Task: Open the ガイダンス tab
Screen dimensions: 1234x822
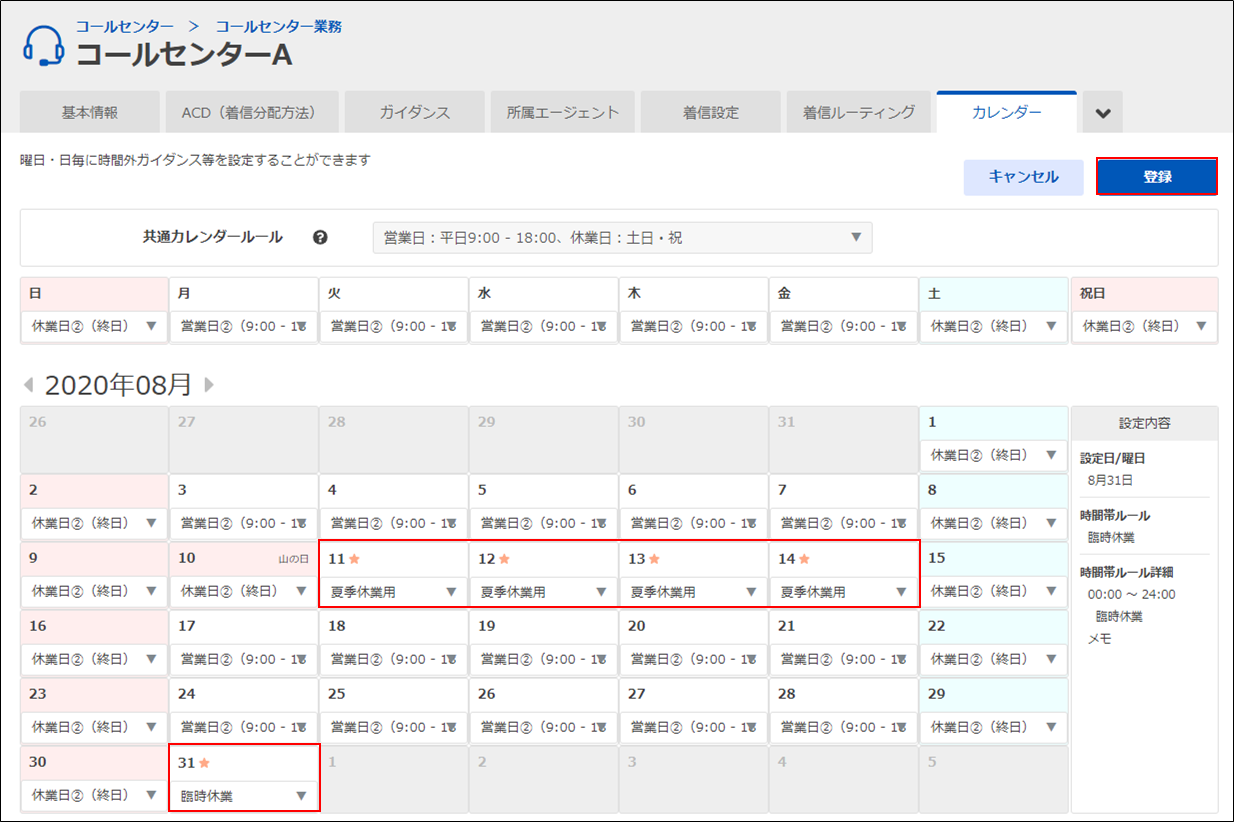Action: (x=414, y=113)
